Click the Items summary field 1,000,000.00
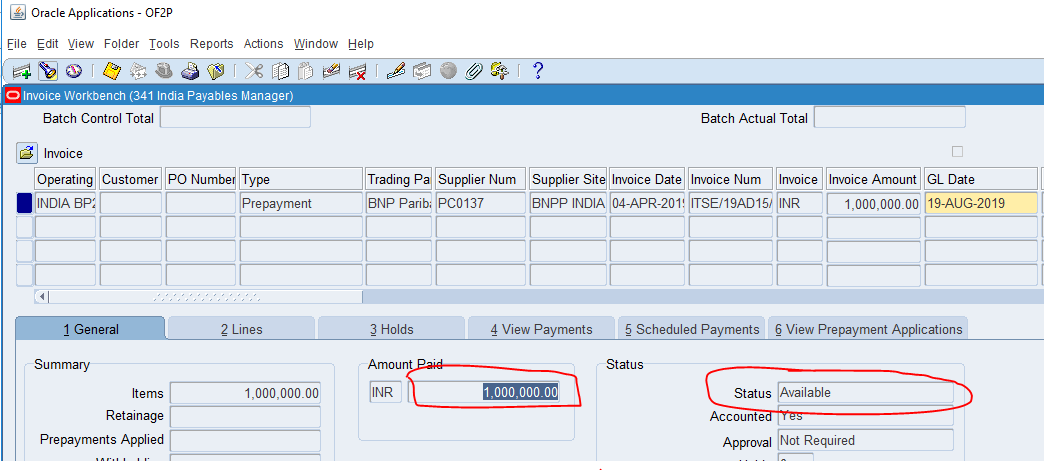 (x=245, y=393)
